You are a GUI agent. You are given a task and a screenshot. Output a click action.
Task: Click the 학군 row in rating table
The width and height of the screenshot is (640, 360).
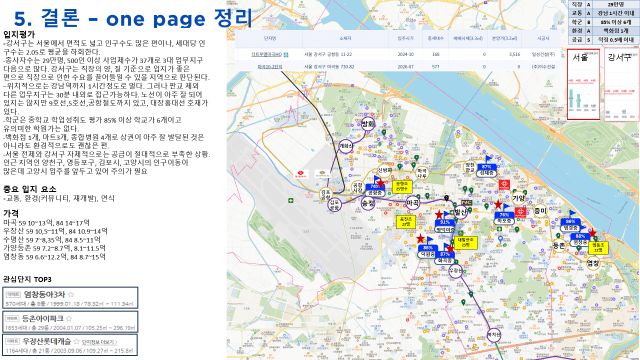coord(604,22)
